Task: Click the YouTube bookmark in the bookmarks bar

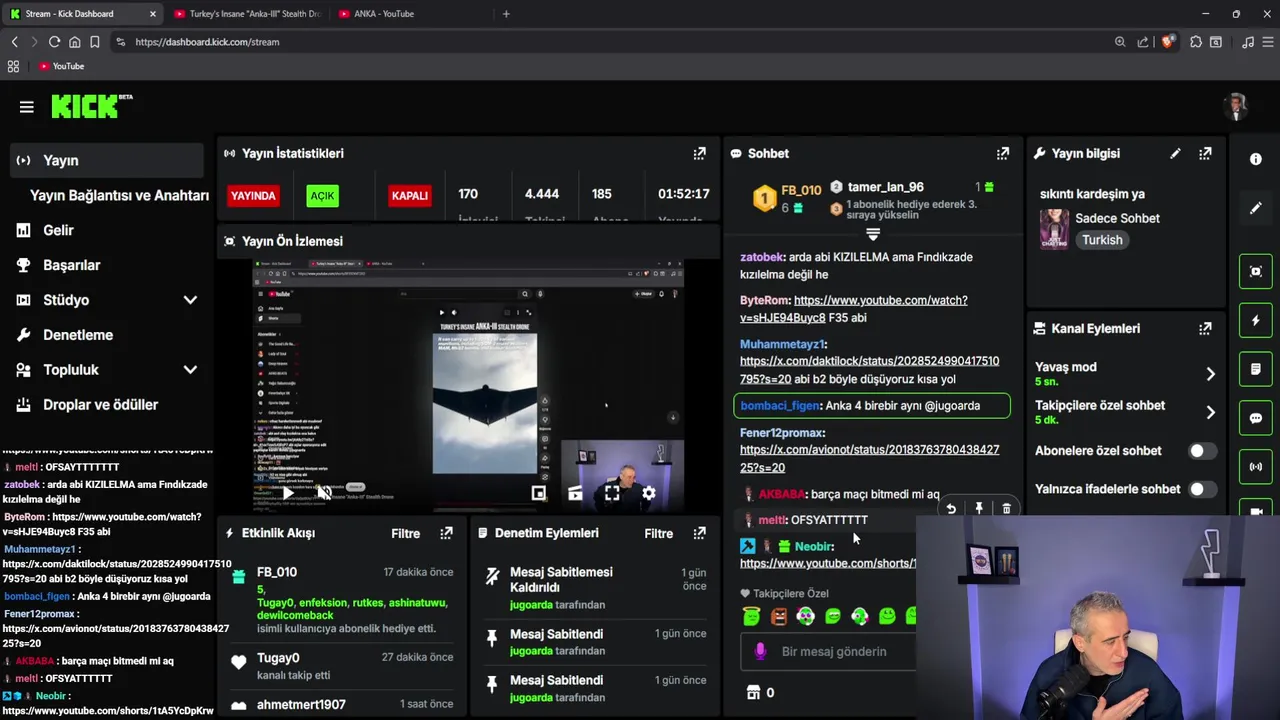Action: [61, 66]
